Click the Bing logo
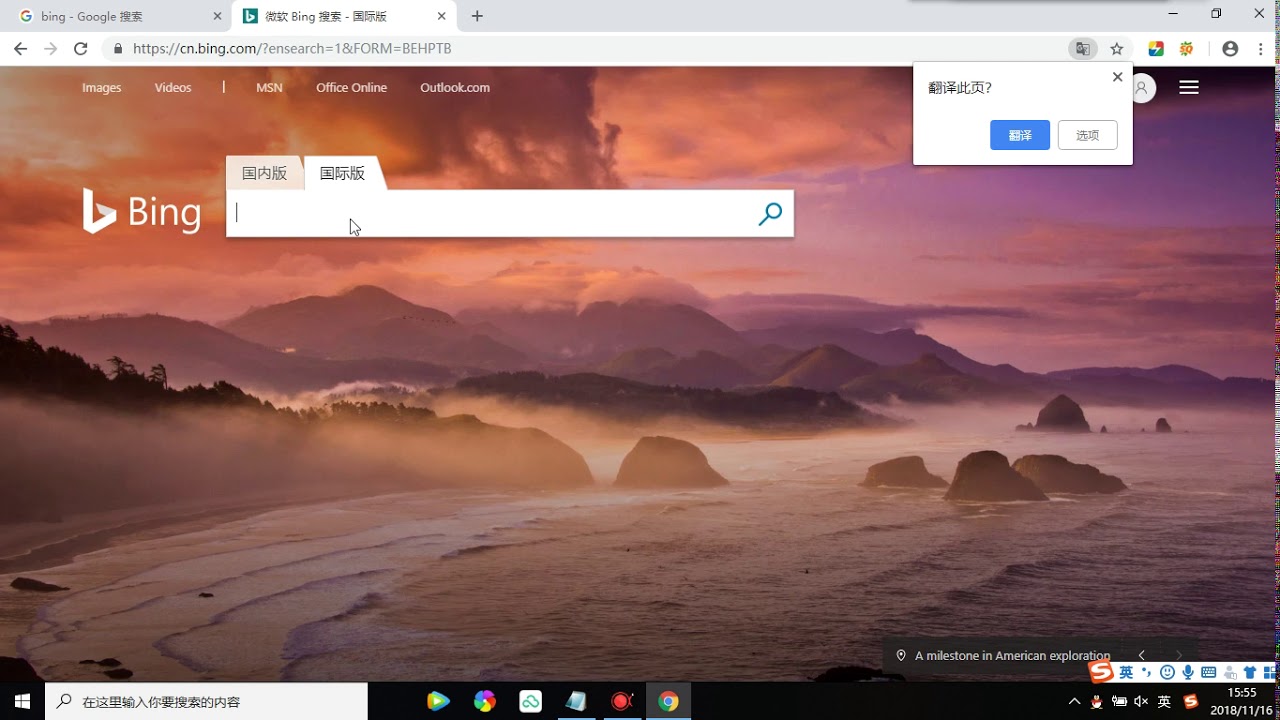1280x720 pixels. coord(141,211)
